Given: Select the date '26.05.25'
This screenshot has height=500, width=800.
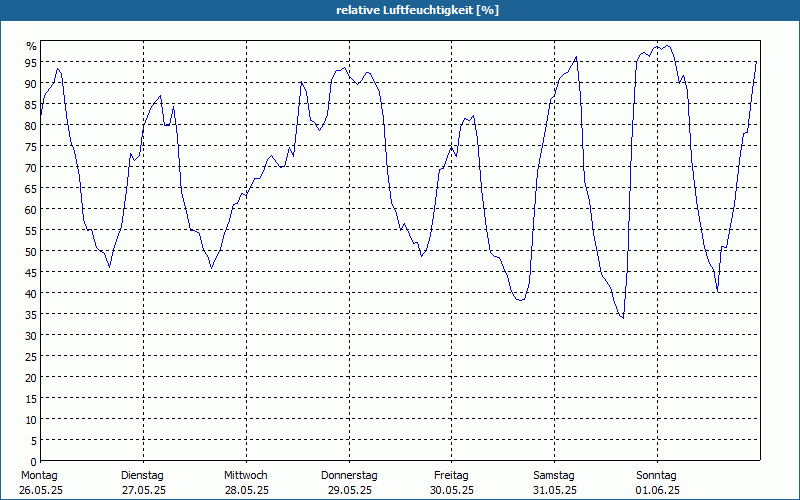Looking at the screenshot, I should 41,491.
